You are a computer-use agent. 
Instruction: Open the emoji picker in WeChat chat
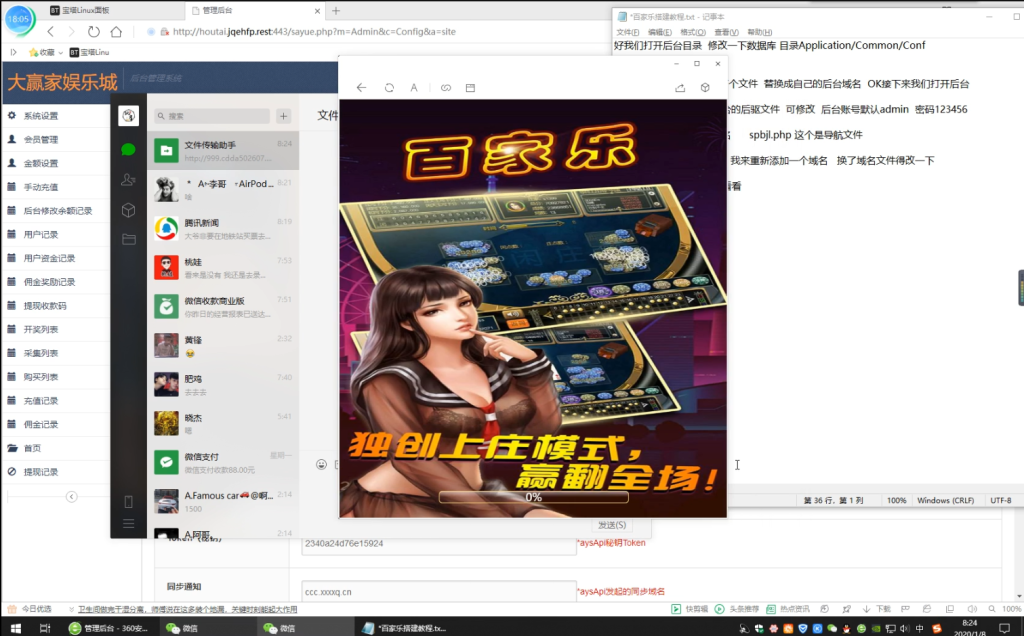[x=321, y=464]
